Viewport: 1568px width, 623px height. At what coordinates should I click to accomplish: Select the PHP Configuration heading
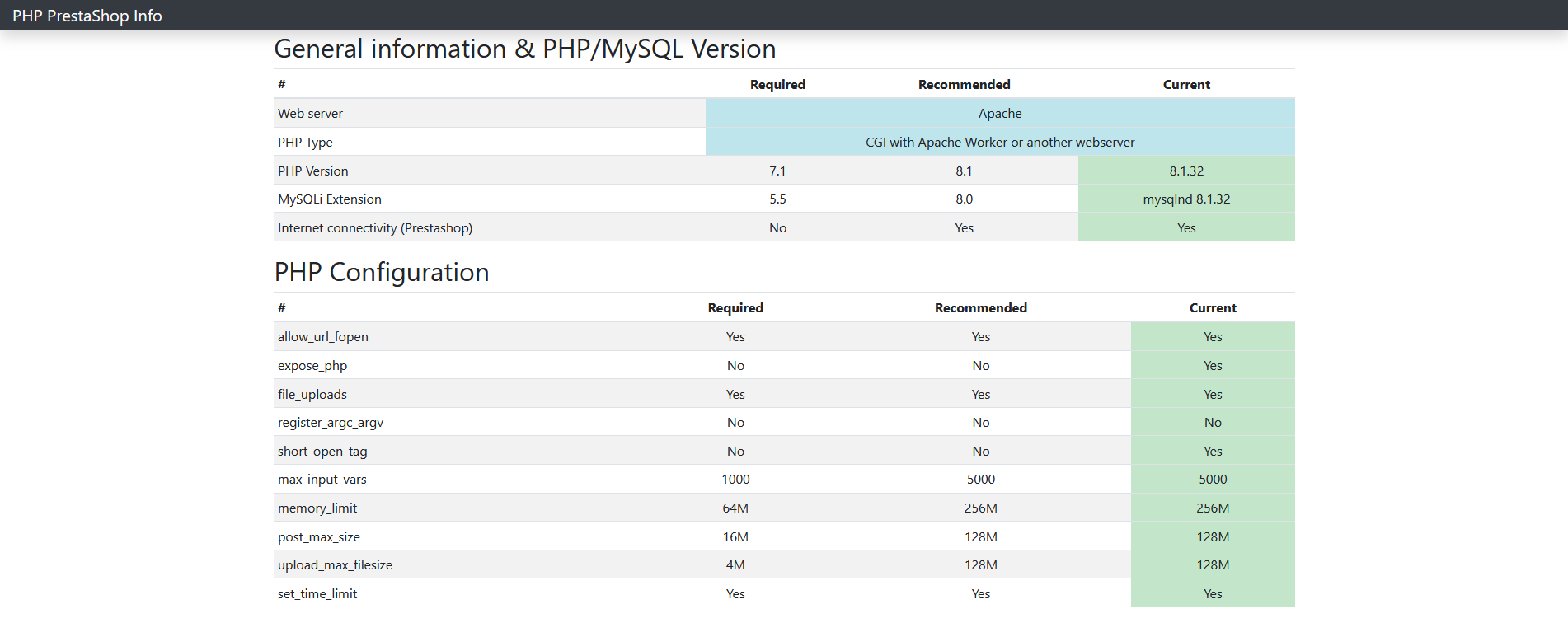[382, 272]
